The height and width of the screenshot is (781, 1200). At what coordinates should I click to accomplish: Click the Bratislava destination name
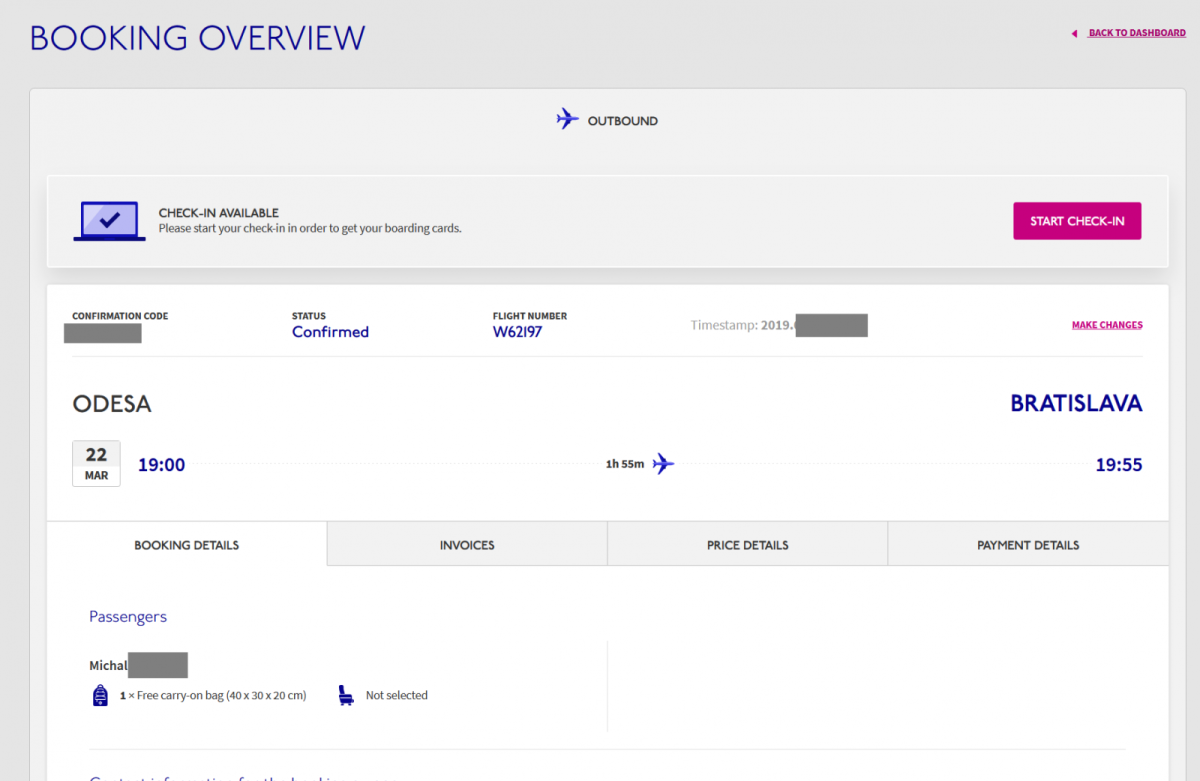tap(1076, 404)
